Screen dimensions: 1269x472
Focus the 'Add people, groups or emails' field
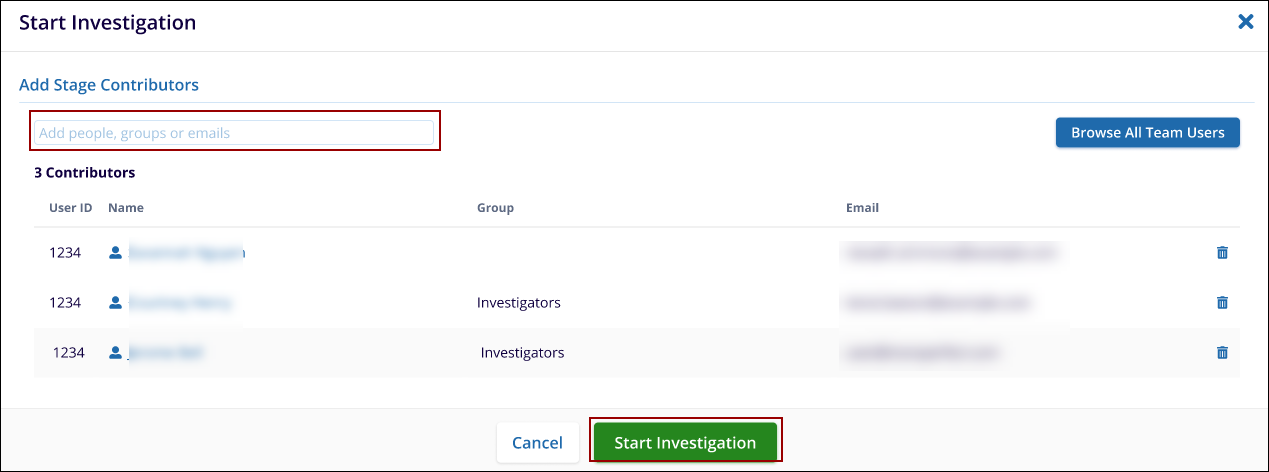234,133
